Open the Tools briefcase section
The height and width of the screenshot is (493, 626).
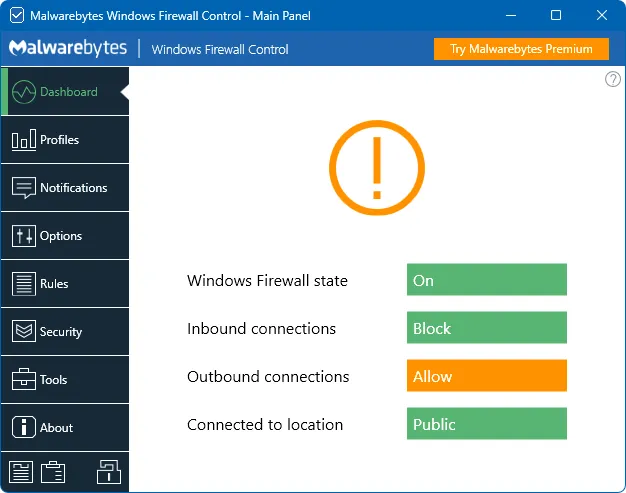point(24,380)
